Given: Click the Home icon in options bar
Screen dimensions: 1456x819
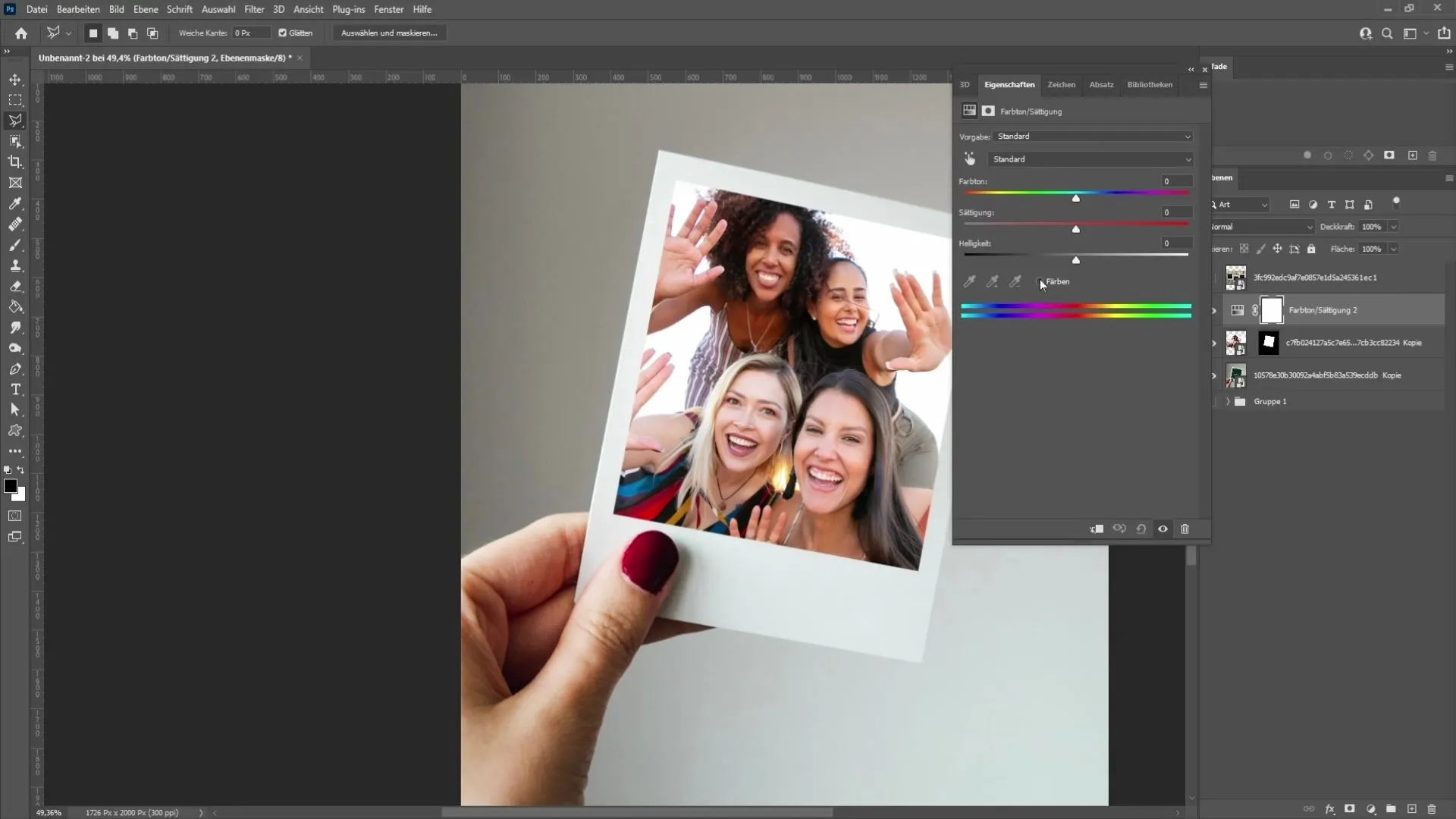Looking at the screenshot, I should point(21,33).
